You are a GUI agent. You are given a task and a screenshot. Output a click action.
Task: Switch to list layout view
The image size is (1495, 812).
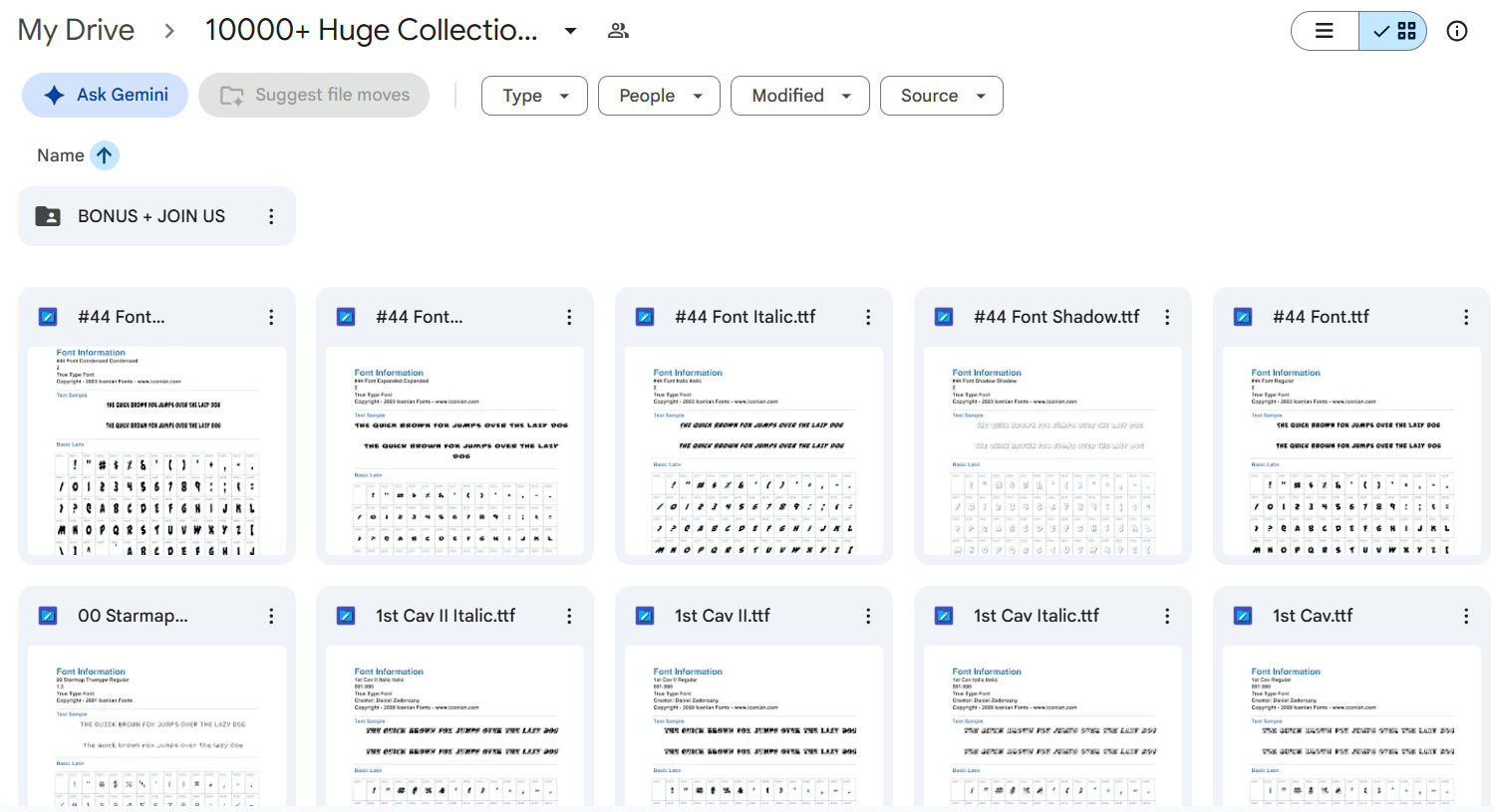1325,31
